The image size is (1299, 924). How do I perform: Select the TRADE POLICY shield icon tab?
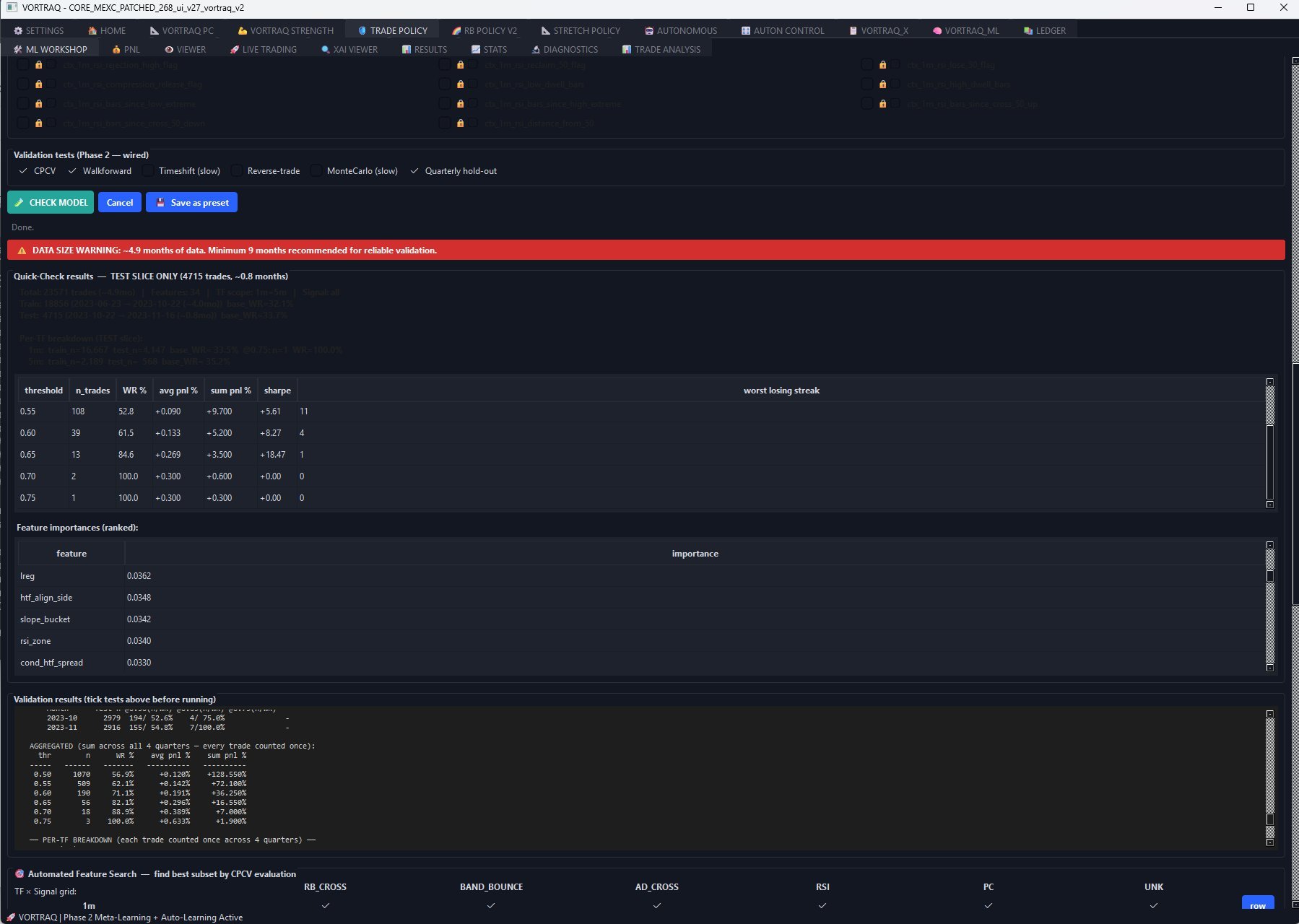(x=362, y=30)
